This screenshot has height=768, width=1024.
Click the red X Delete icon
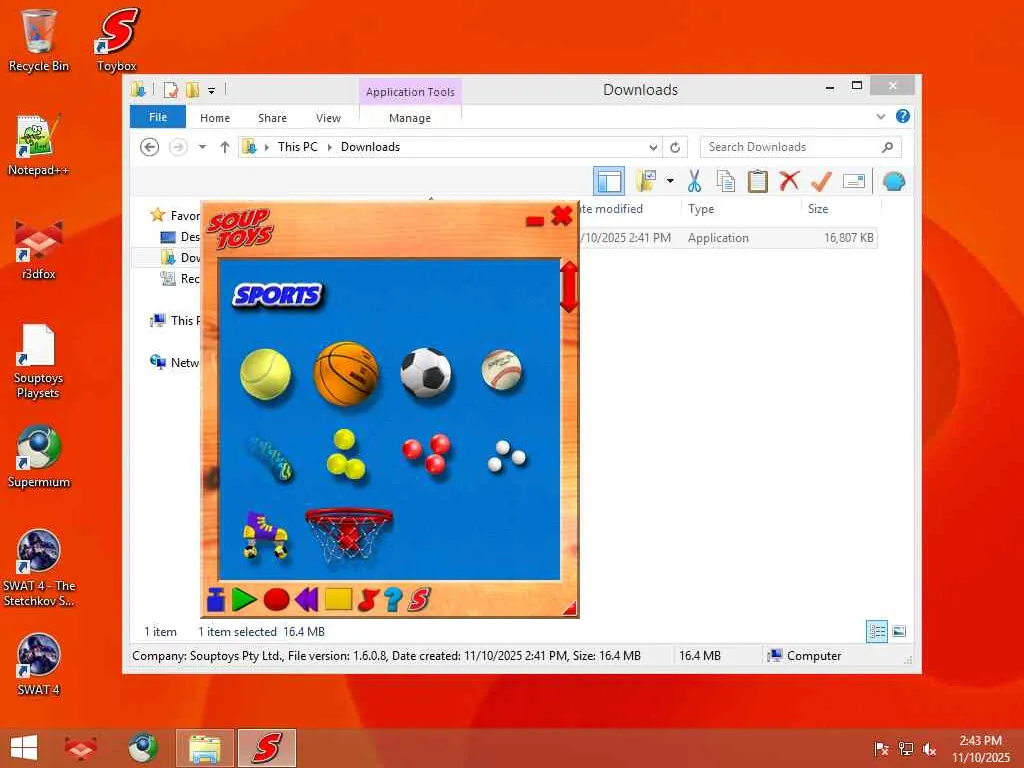pos(790,180)
